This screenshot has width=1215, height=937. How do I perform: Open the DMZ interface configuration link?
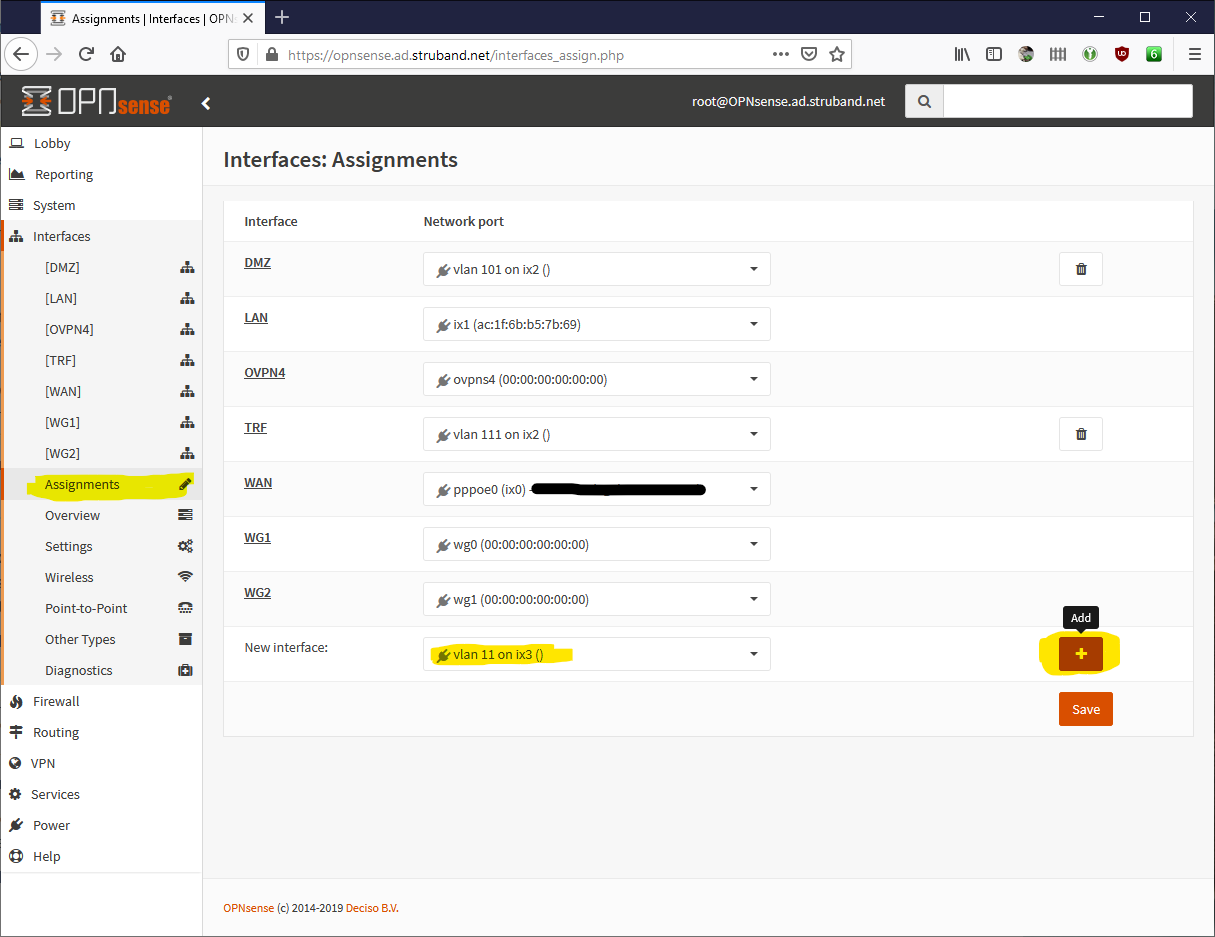click(257, 262)
